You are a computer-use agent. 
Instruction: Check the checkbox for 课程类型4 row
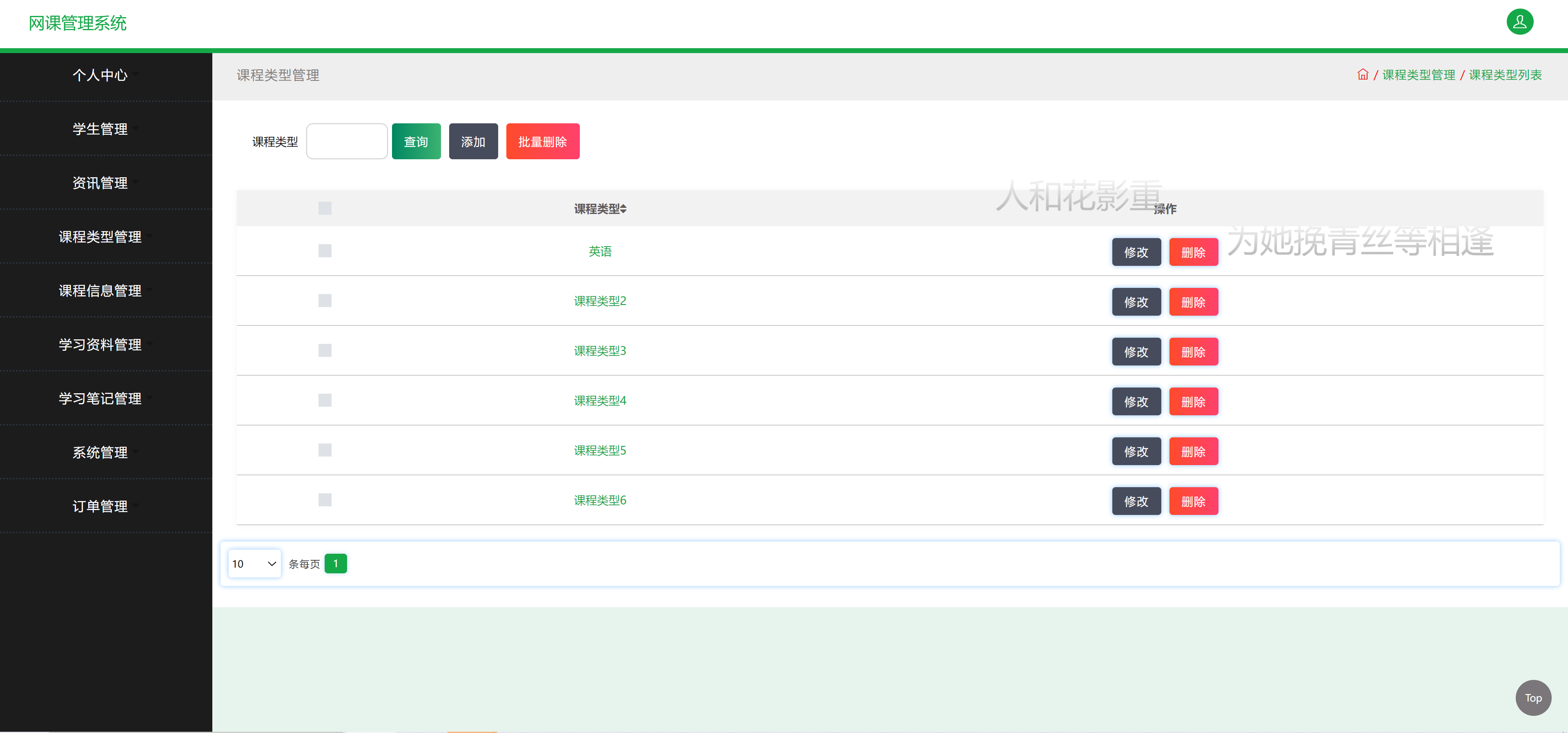325,400
